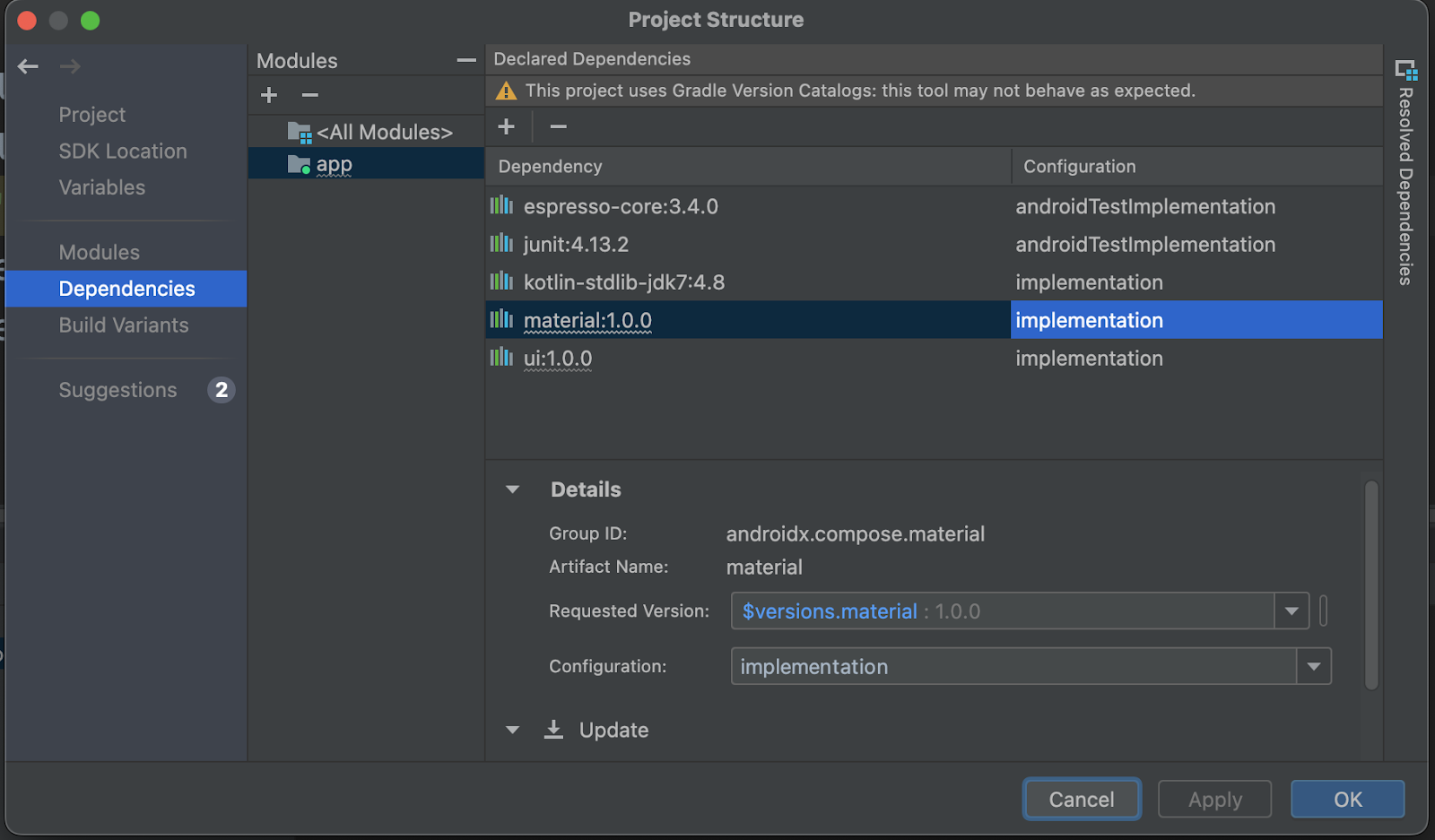Add a new dependency with the plus icon
The image size is (1435, 840).
507,126
